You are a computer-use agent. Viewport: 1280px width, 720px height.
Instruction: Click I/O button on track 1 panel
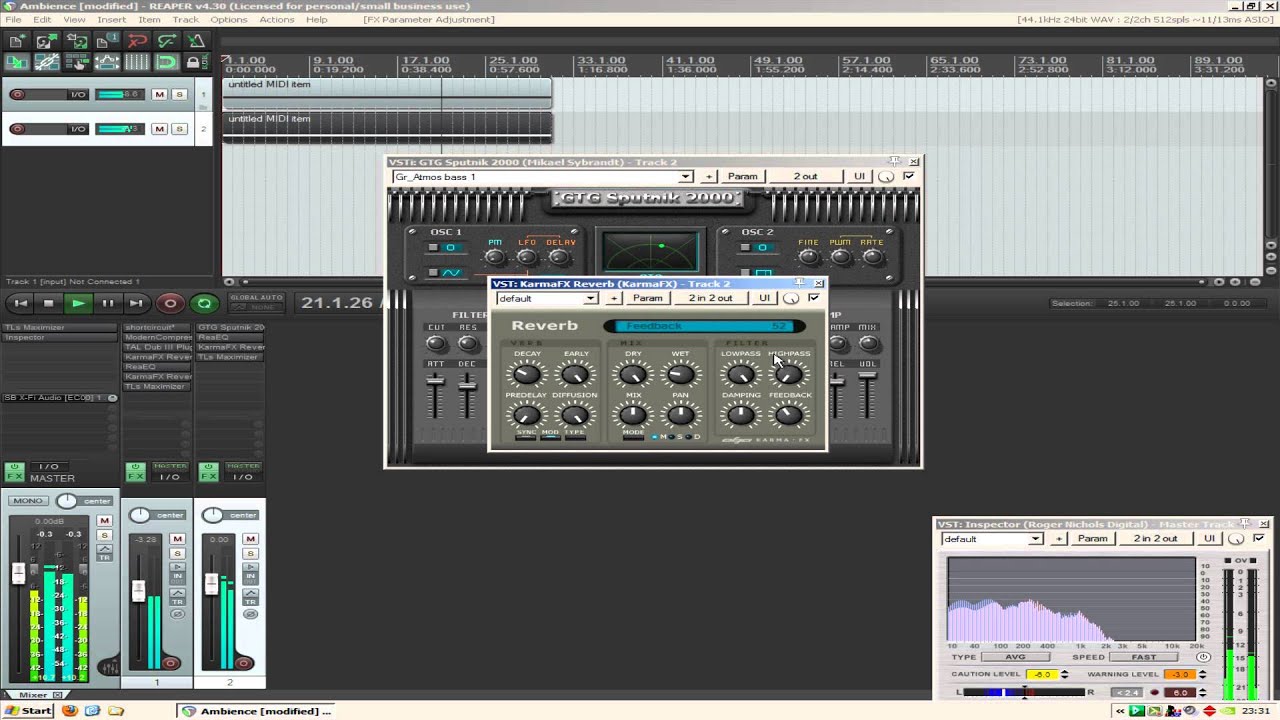pyautogui.click(x=77, y=95)
